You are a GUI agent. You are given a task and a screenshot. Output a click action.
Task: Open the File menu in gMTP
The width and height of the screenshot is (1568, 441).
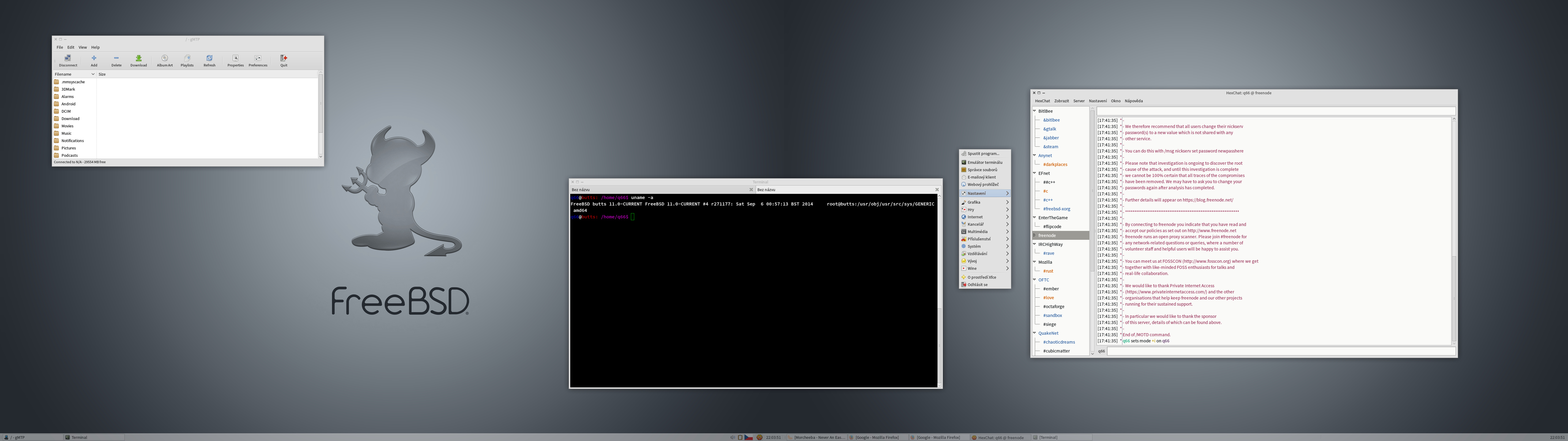tap(60, 47)
